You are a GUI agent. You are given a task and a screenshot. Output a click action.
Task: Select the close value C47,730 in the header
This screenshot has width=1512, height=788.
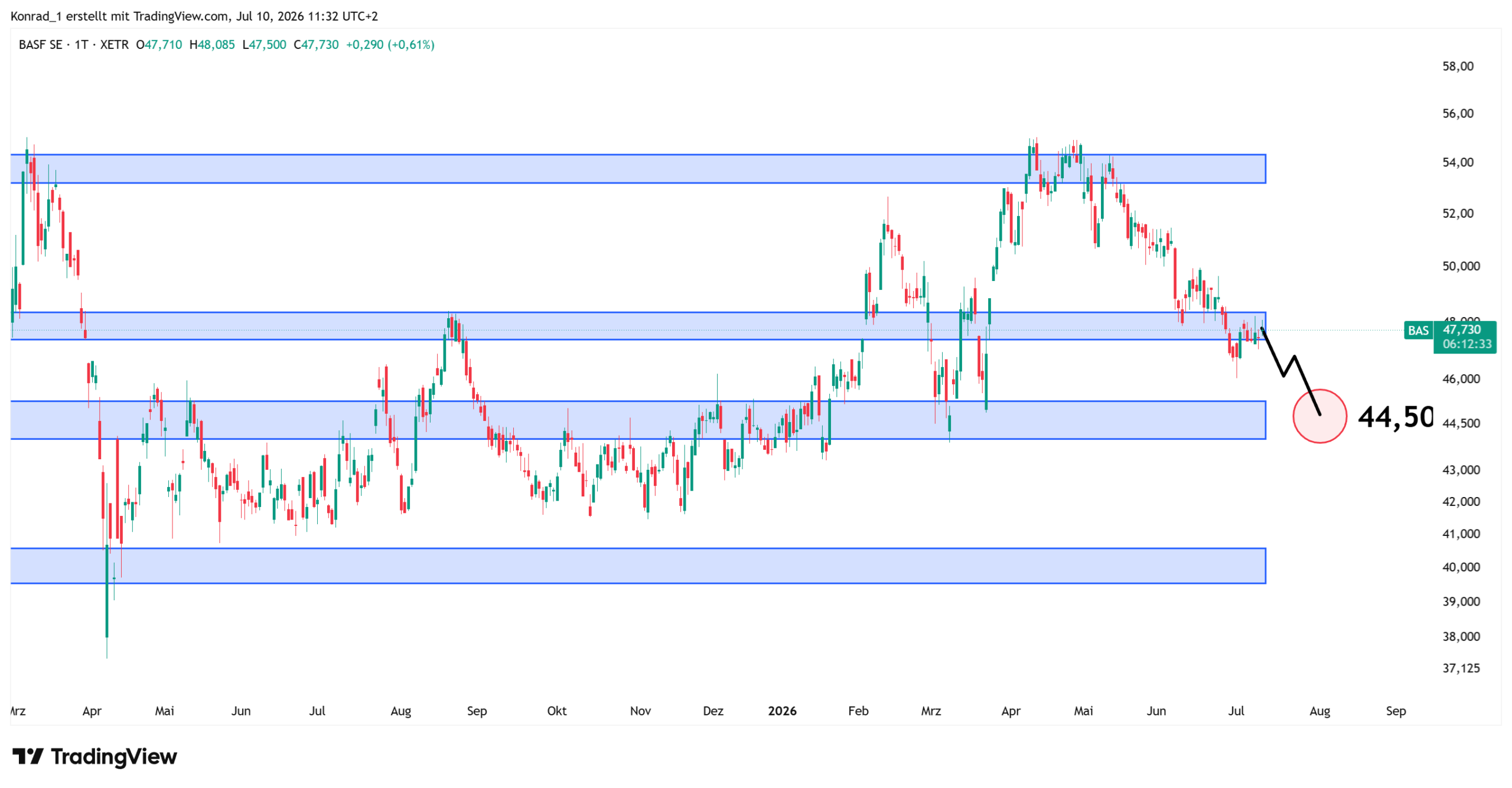coord(316,45)
